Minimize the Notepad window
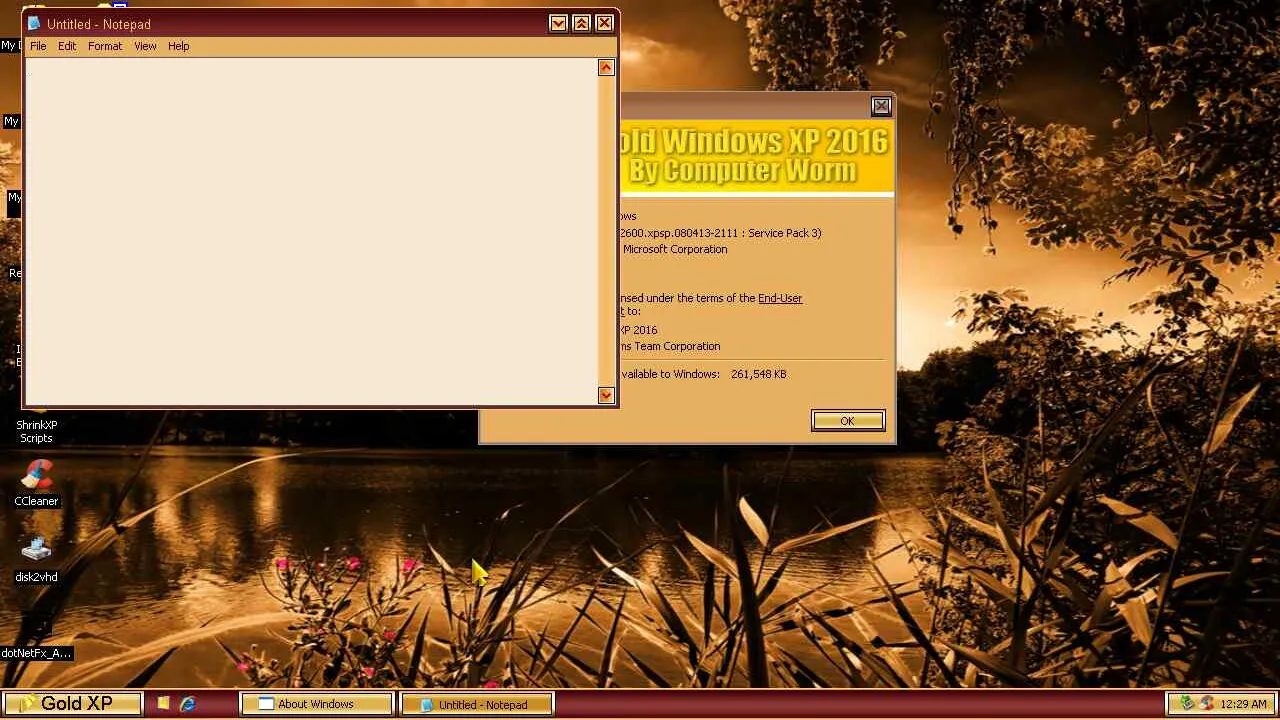This screenshot has height=720, width=1280. (x=558, y=23)
